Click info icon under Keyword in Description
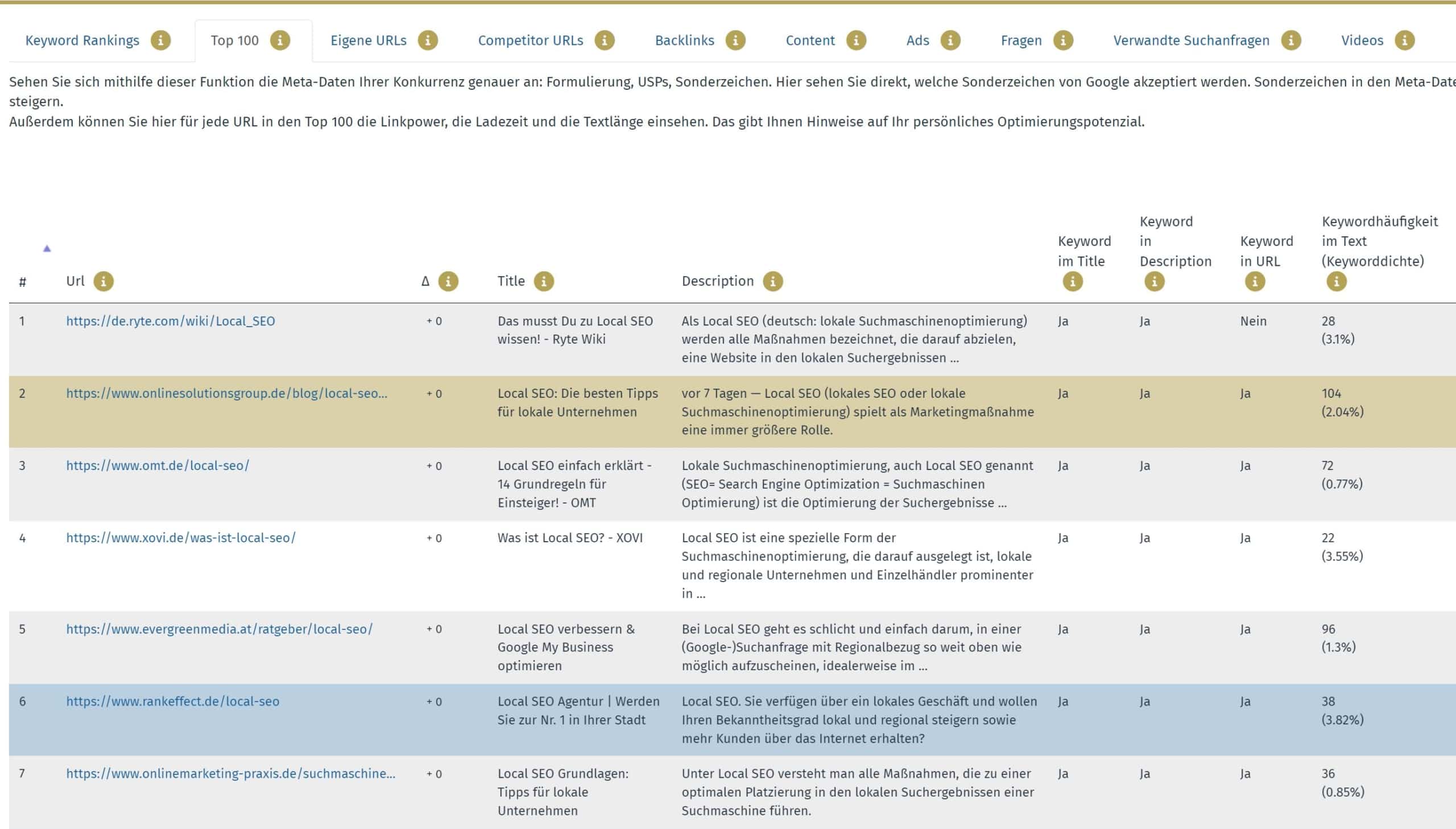Viewport: 1456px width, 829px height. [x=1155, y=281]
